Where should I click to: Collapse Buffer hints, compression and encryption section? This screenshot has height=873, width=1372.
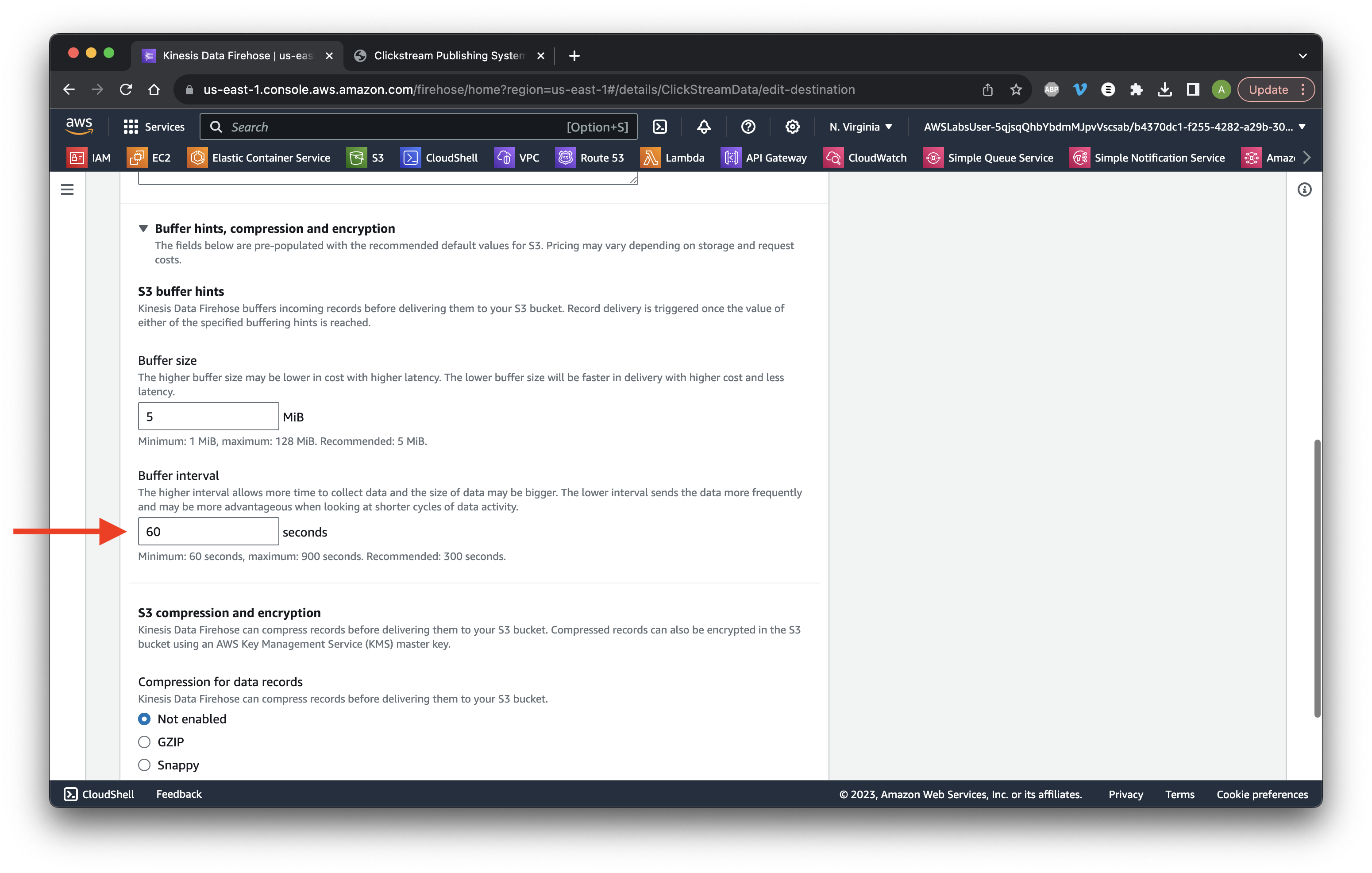pos(143,228)
